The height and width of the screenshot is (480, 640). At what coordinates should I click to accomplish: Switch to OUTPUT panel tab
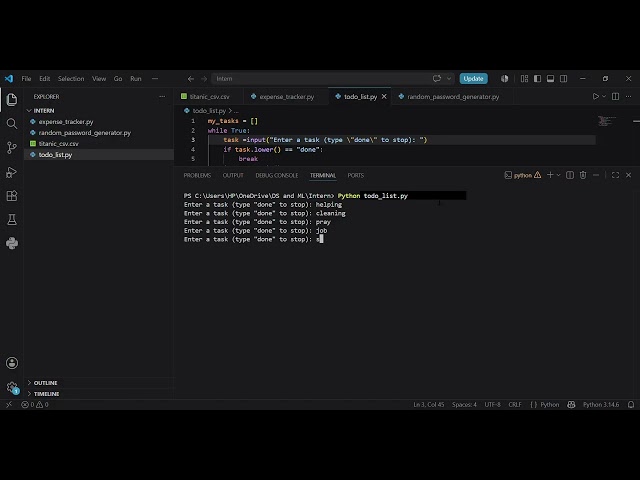(x=233, y=175)
